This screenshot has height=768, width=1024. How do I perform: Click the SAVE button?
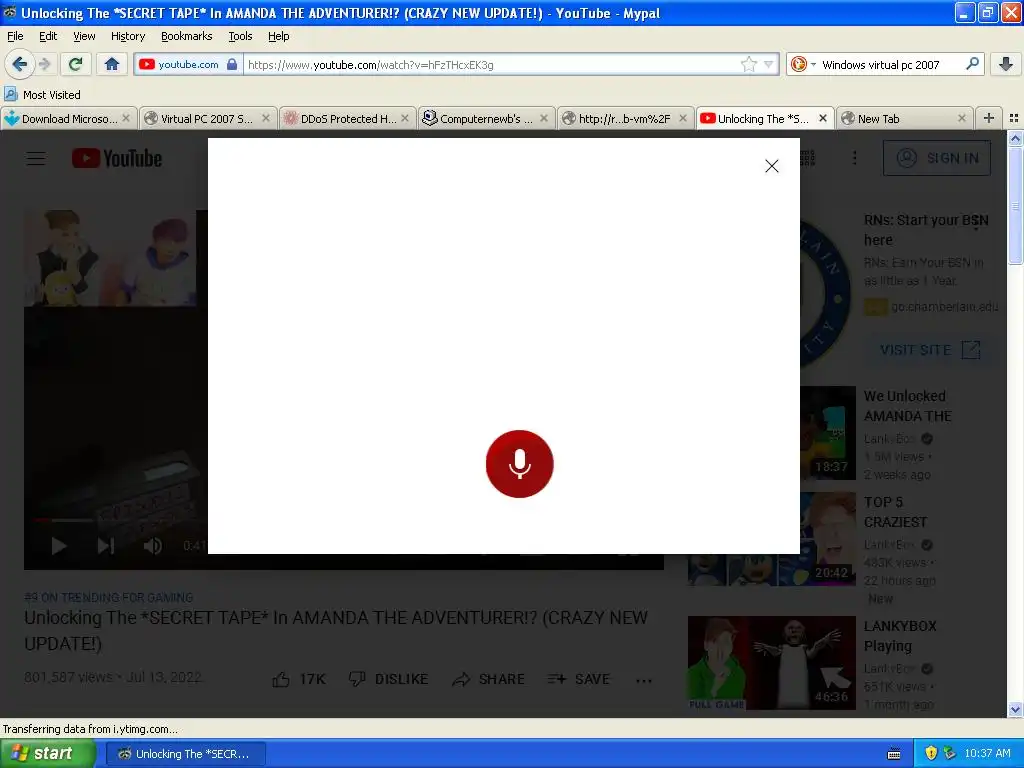pos(579,679)
